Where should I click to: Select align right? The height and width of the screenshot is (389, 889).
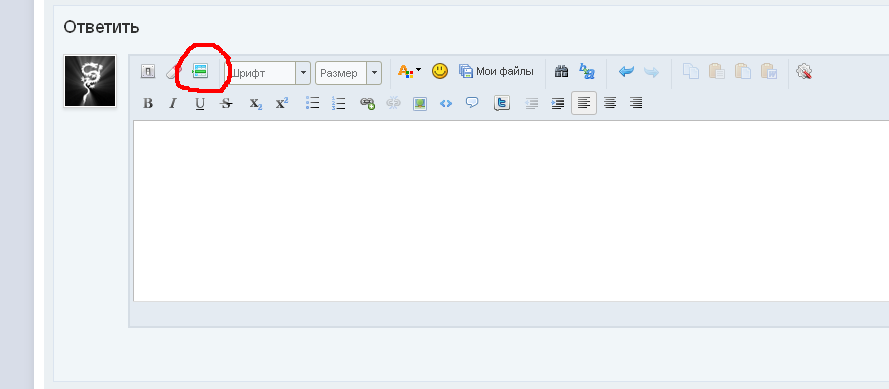pyautogui.click(x=636, y=103)
